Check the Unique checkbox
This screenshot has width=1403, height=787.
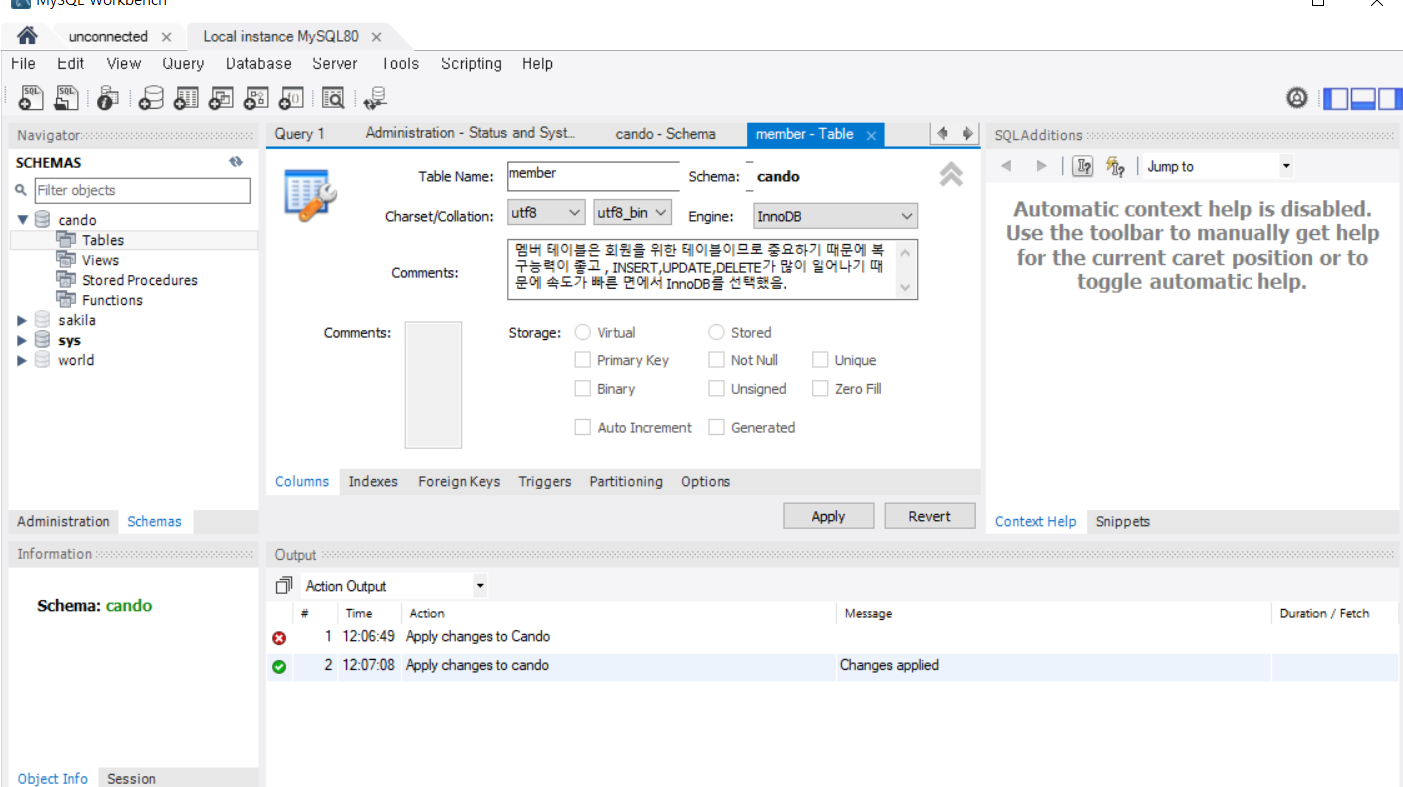(820, 360)
